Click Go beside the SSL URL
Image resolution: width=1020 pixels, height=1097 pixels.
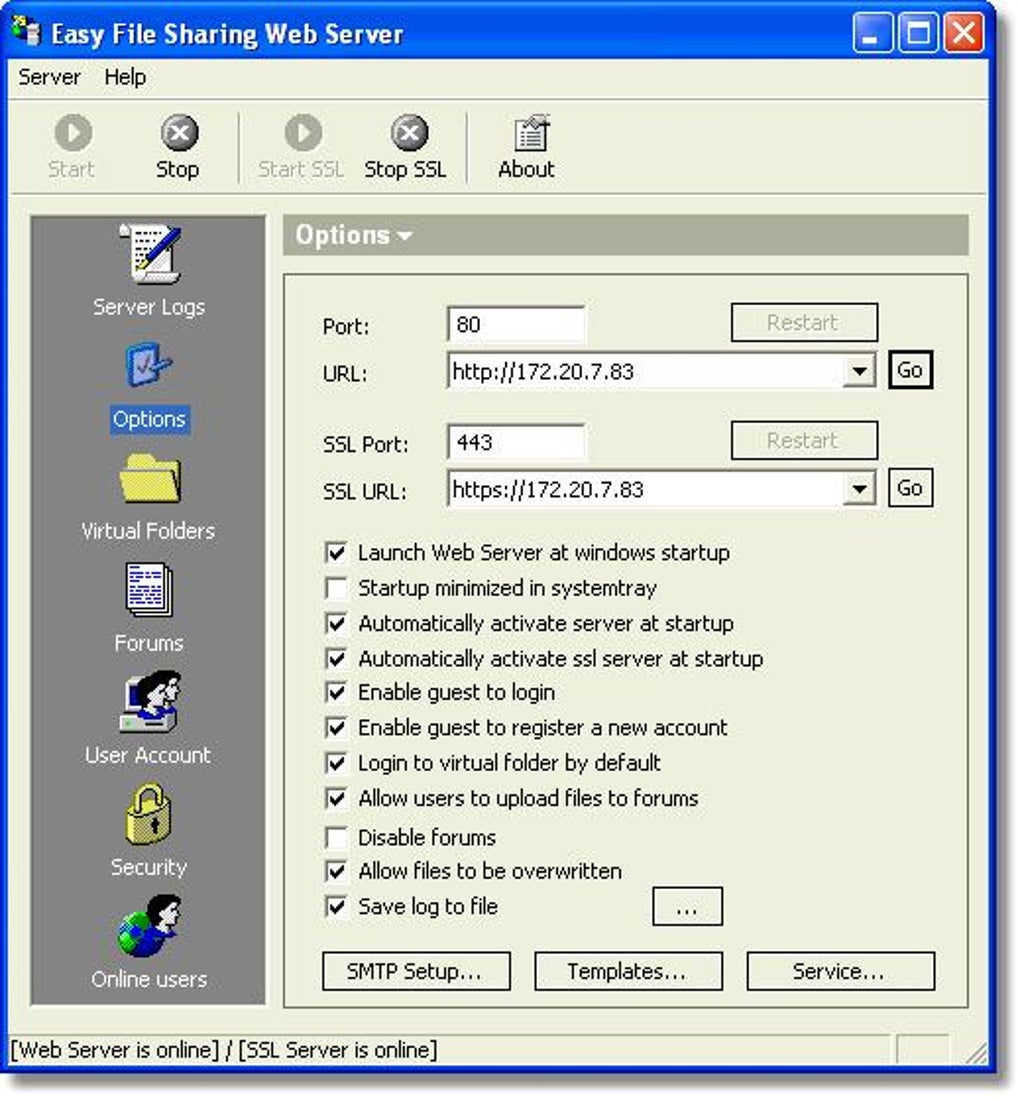(910, 488)
